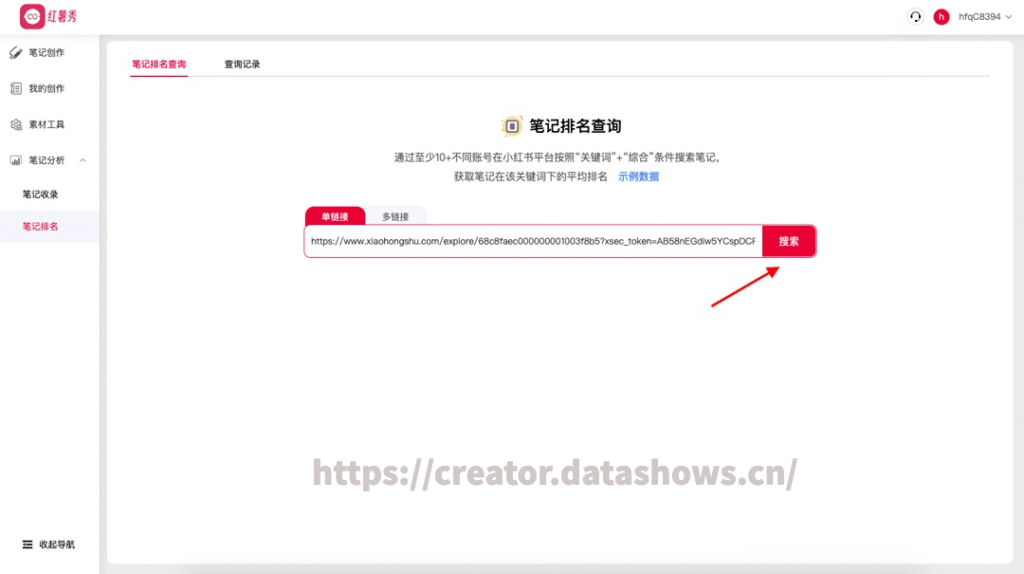1024x574 pixels.
Task: Click the 笔记排名查询 heading text
Action: (575, 126)
